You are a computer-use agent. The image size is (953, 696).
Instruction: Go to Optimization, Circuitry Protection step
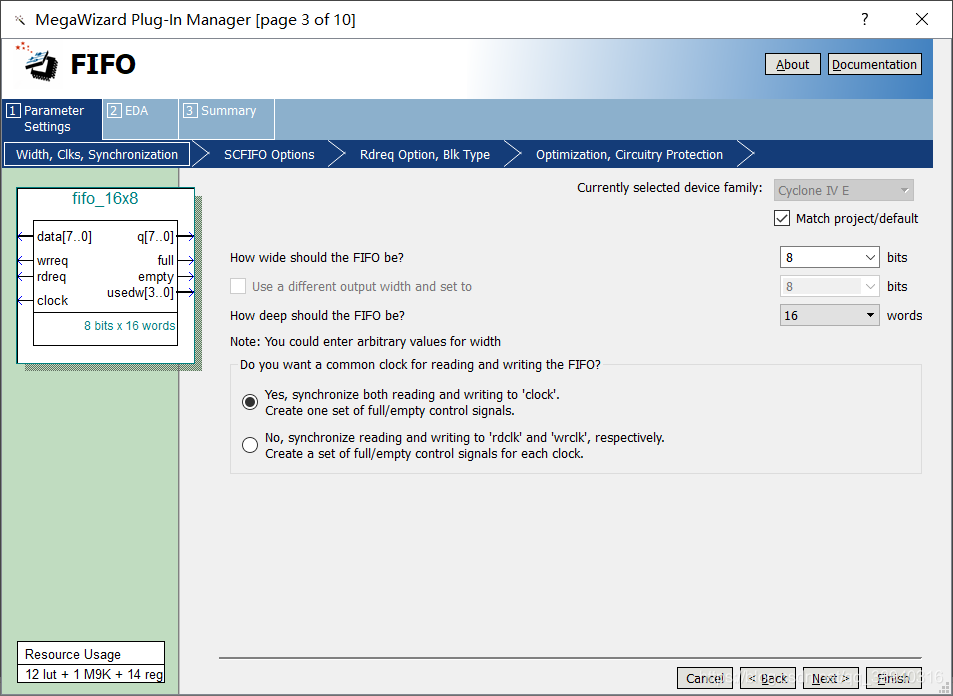click(629, 154)
